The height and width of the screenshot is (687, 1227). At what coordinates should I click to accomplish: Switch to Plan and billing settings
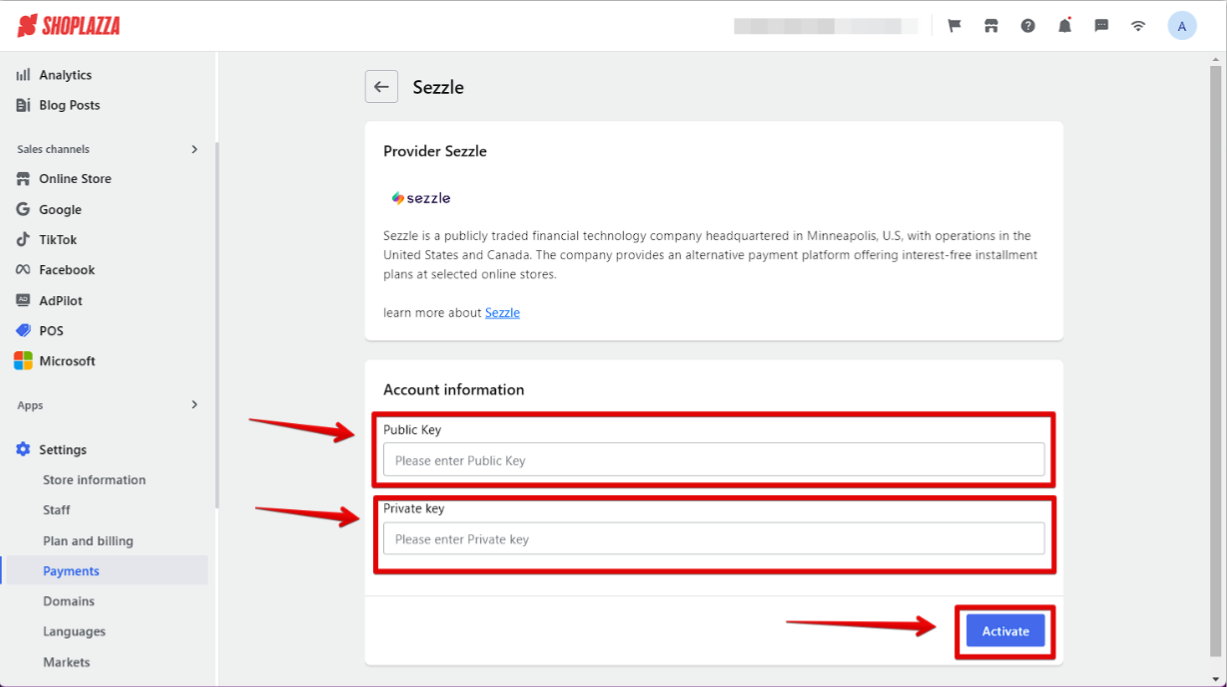click(x=88, y=540)
